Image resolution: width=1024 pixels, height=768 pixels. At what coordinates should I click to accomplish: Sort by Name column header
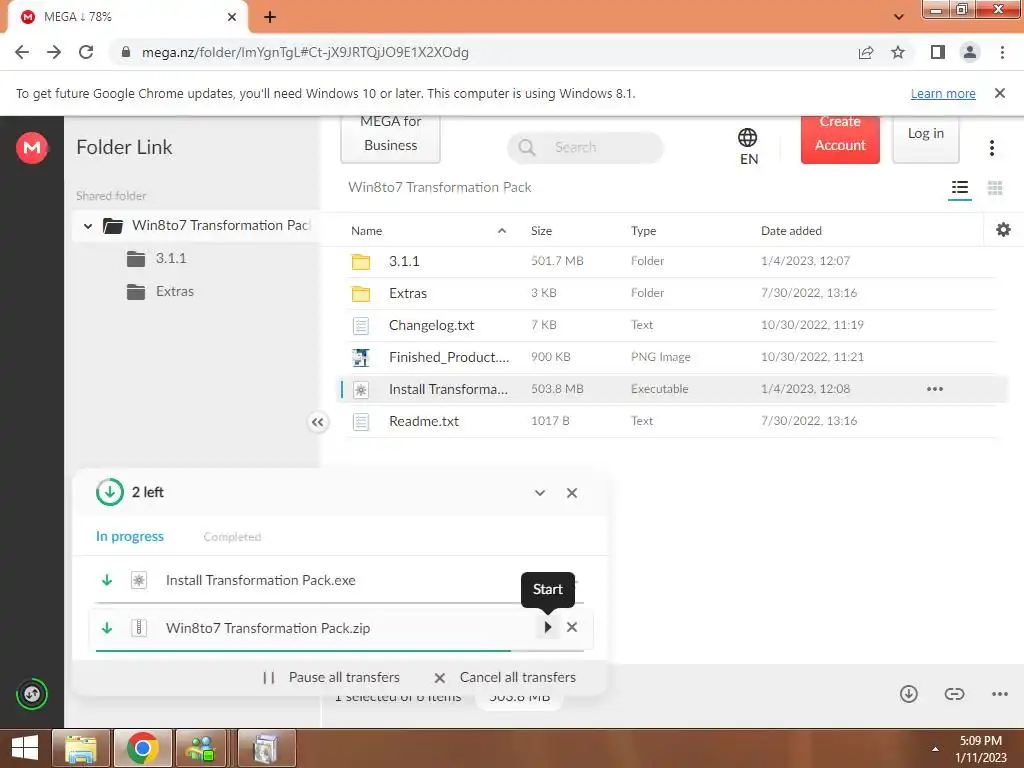366,231
